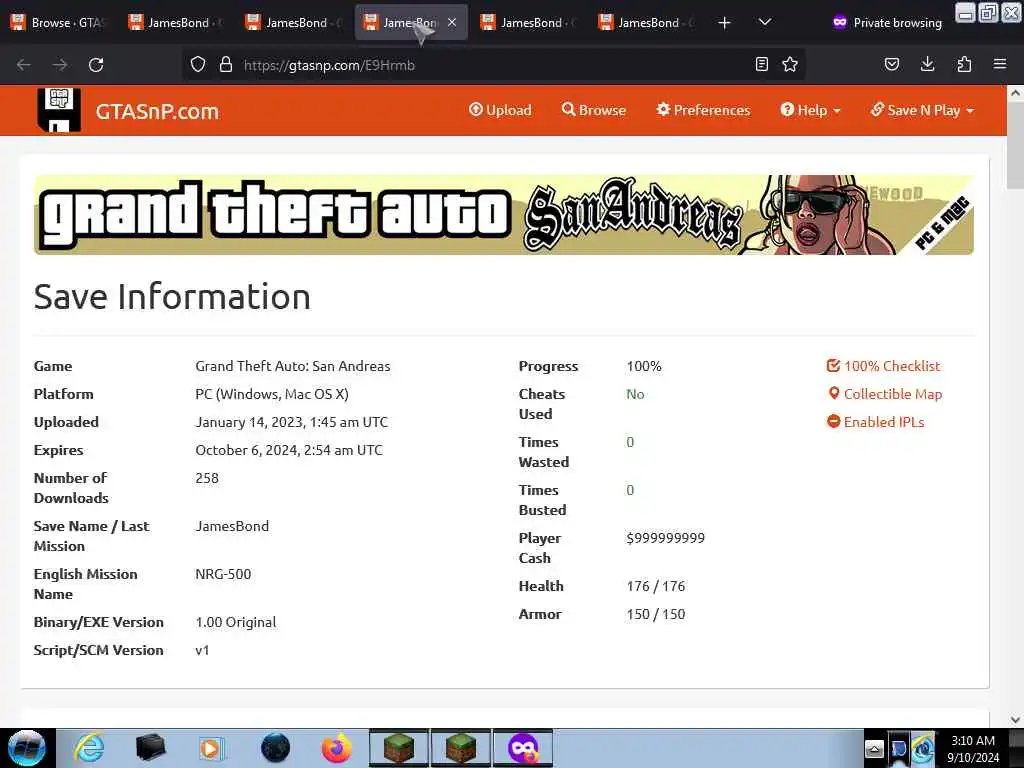Click the 100% progress value
Image resolution: width=1024 pixels, height=768 pixels.
coord(644,366)
